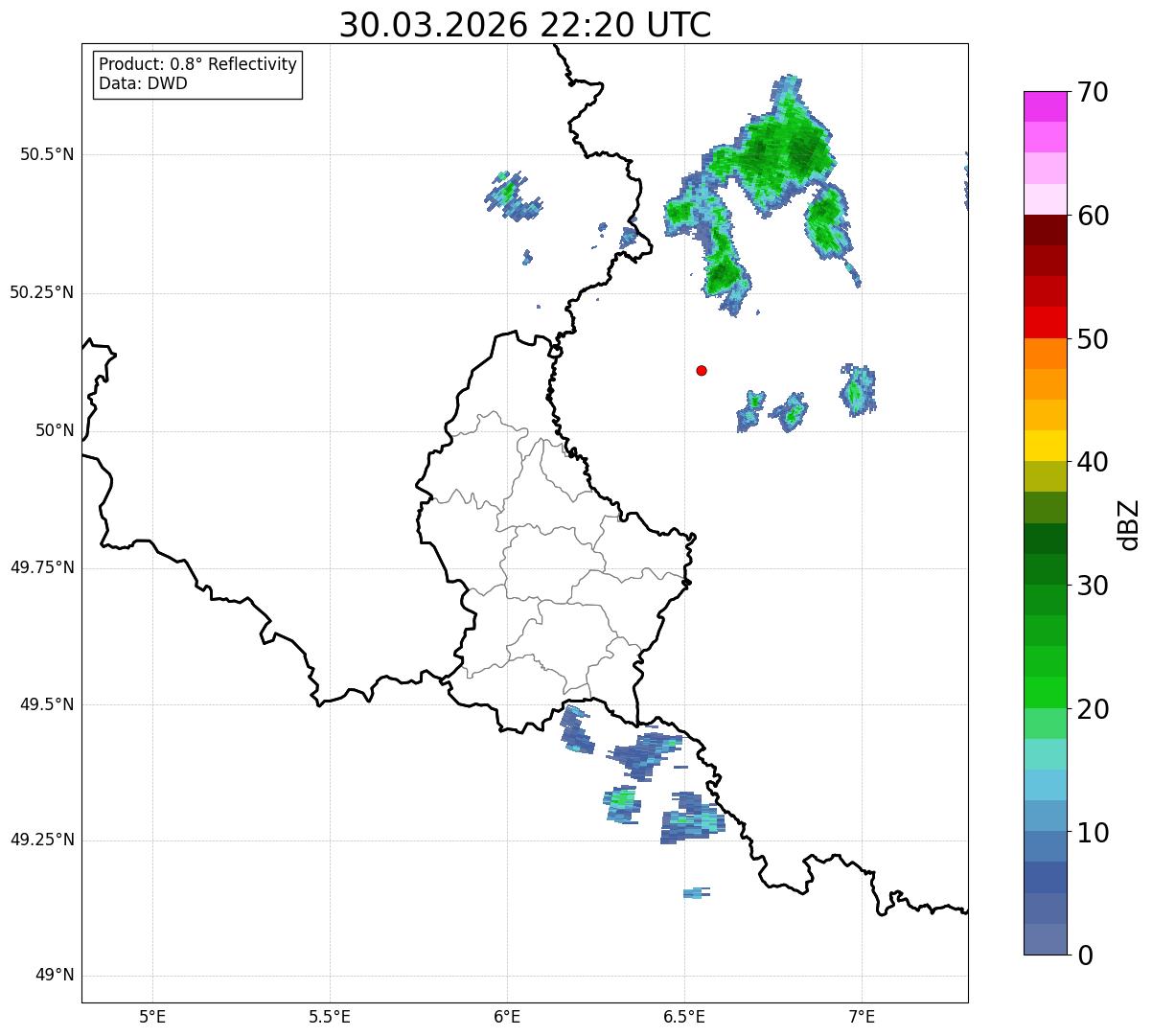Click the 20 colorbar tick label

click(1093, 709)
